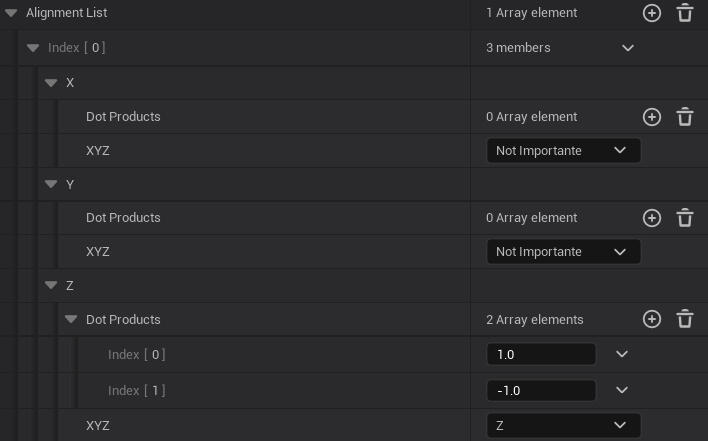Screen dimensions: 708x441
Task: Clear the Z Dot Products array
Action: [x=685, y=320]
